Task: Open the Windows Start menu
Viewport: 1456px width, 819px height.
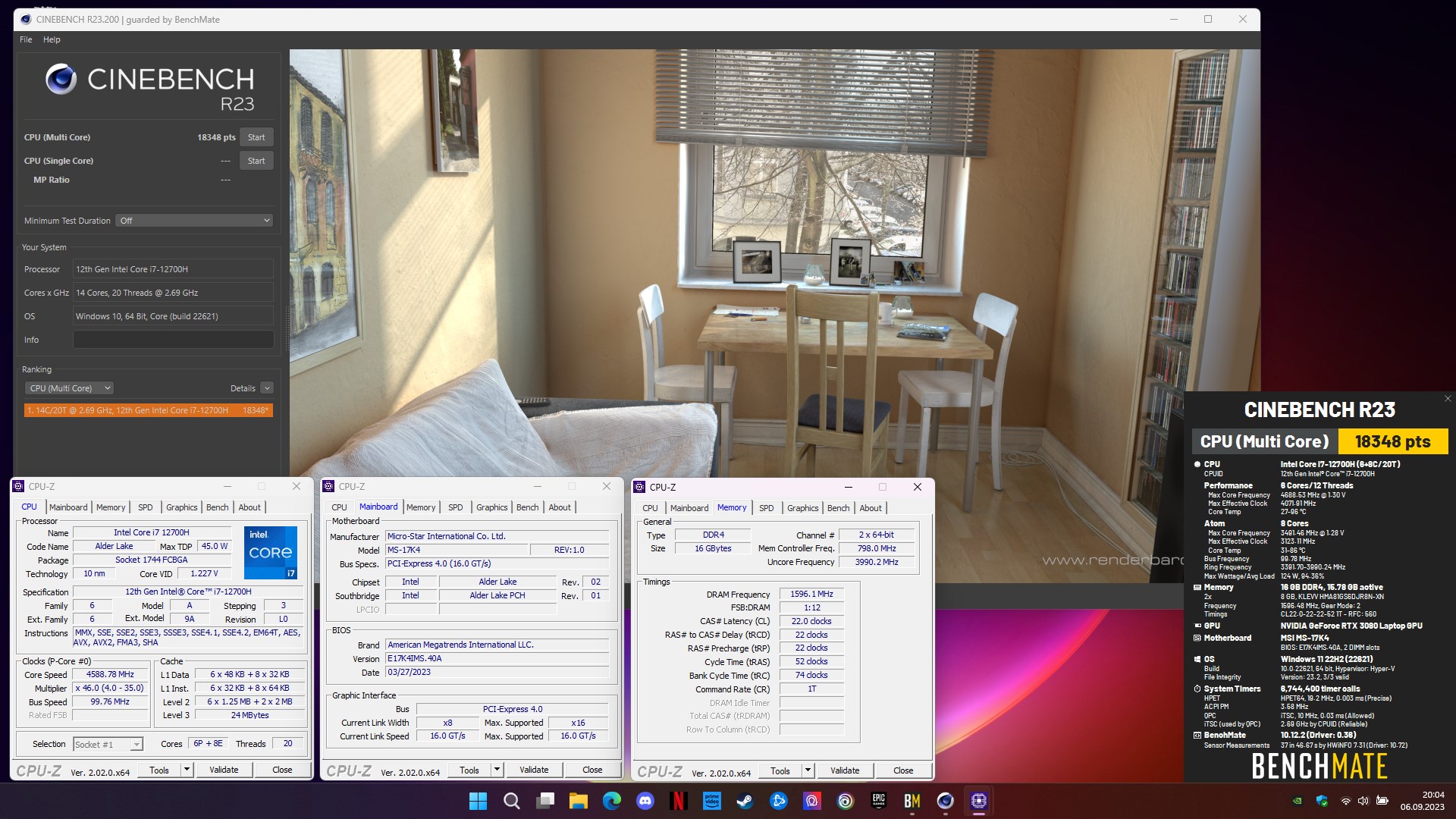Action: pyautogui.click(x=478, y=801)
